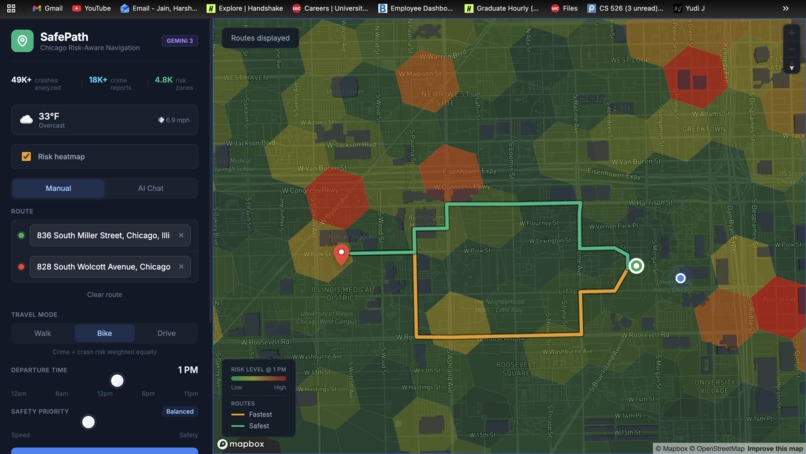Viewport: 806px width, 454px height.
Task: Click the Improve this map link
Action: click(775, 448)
